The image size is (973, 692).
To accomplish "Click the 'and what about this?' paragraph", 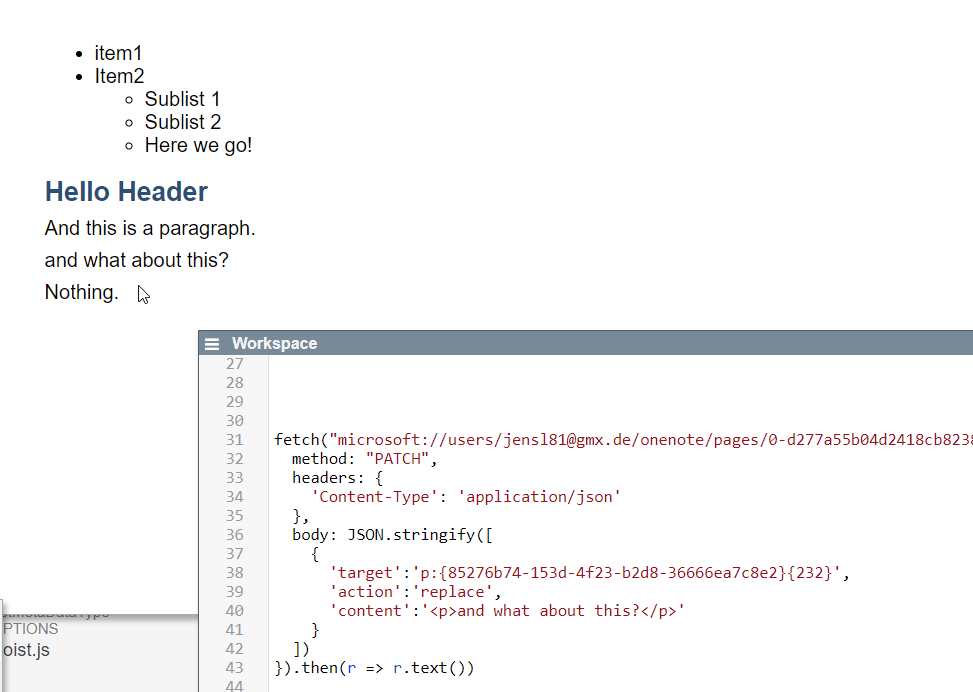I will (x=137, y=260).
